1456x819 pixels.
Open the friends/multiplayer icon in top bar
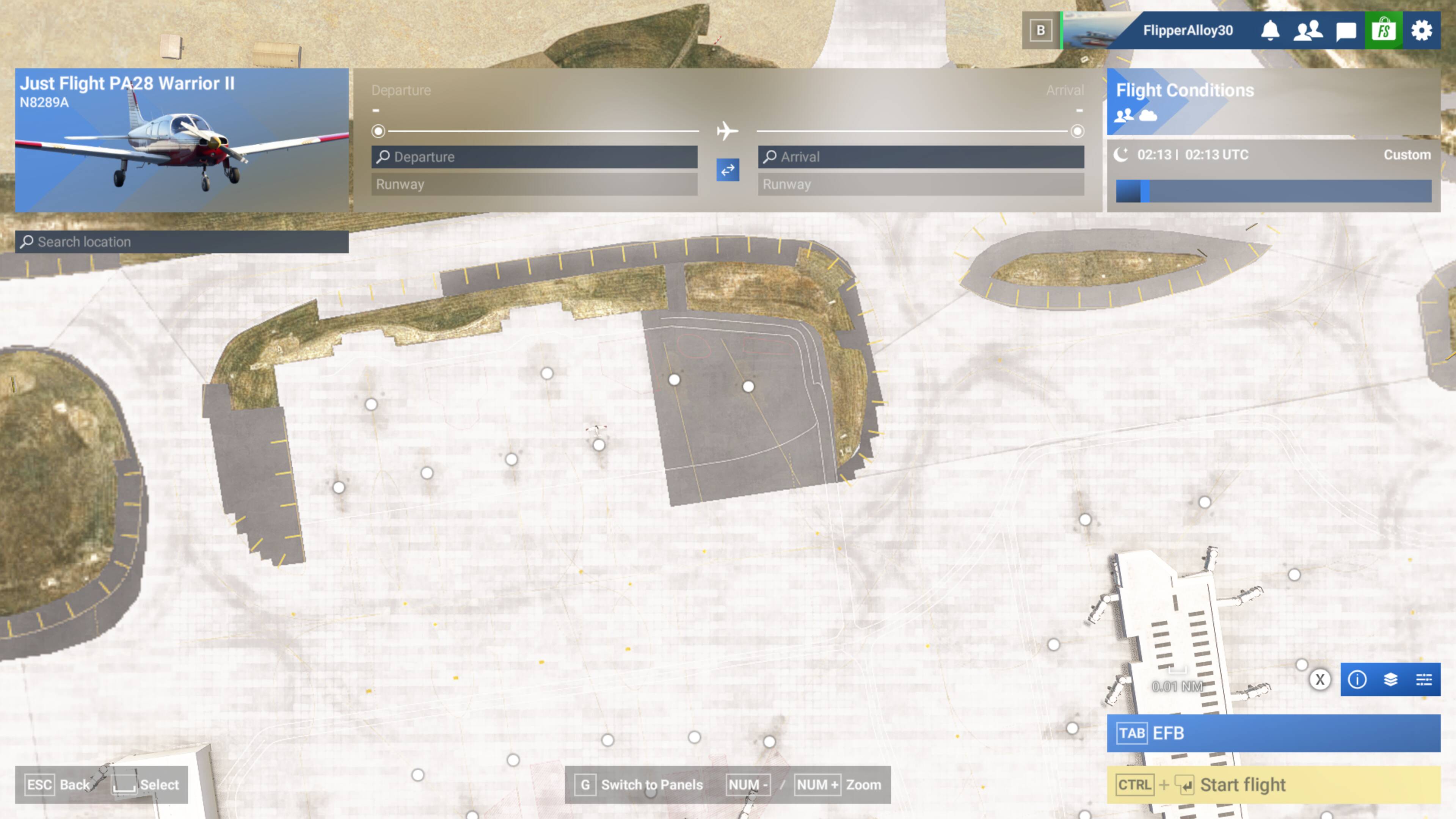1308,30
